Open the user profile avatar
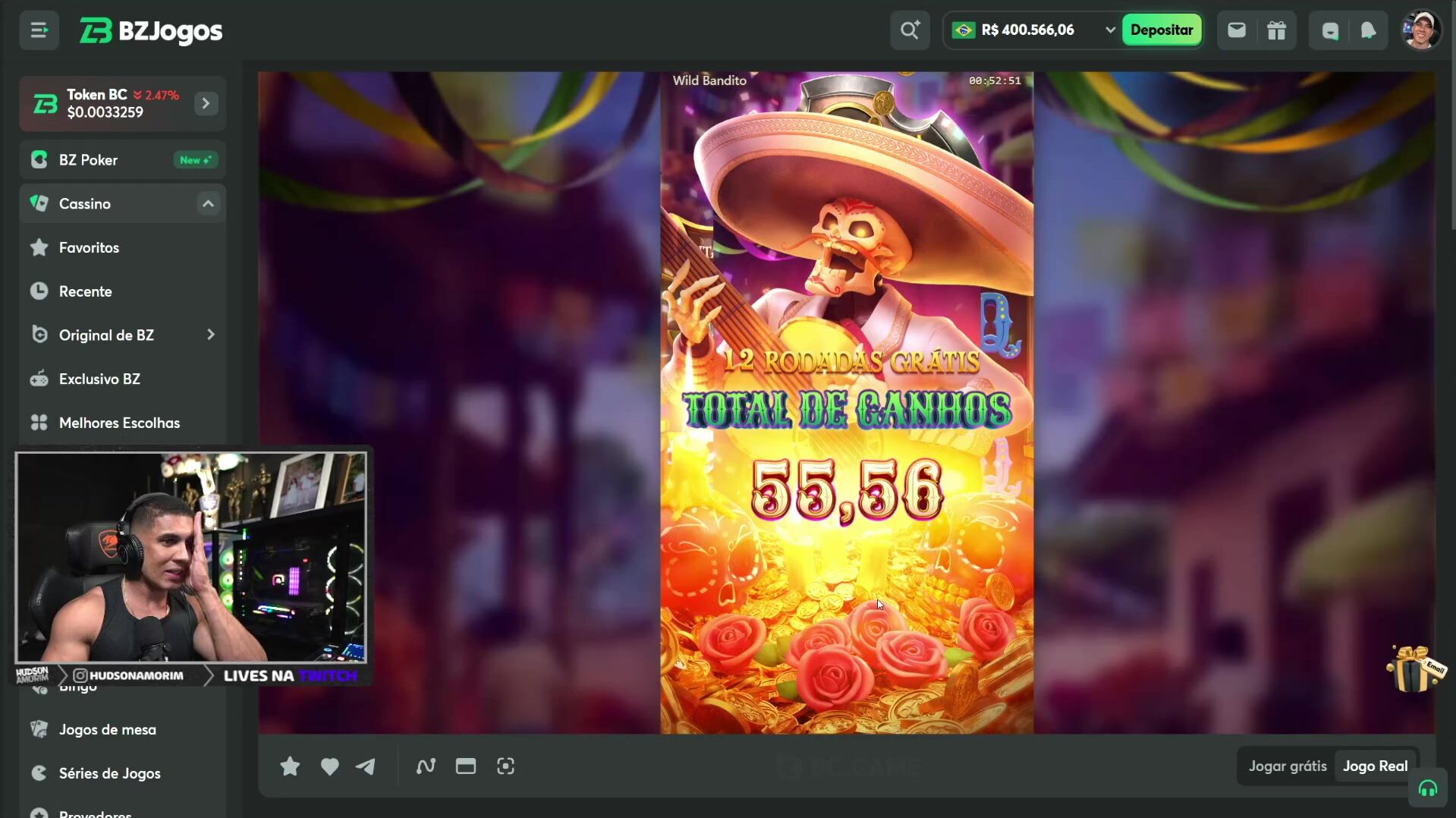The width and height of the screenshot is (1456, 818). 1421,30
